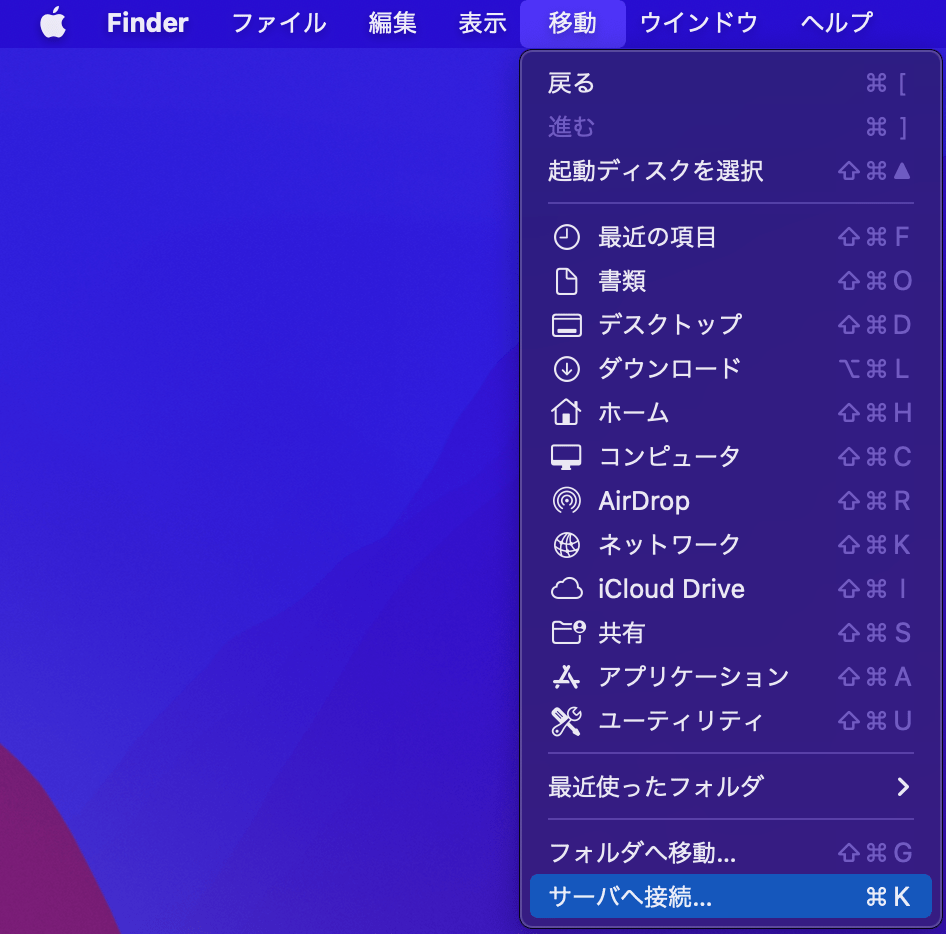This screenshot has width=946, height=934.
Task: Click the download arrow icon beside ダウンロード
Action: [567, 369]
